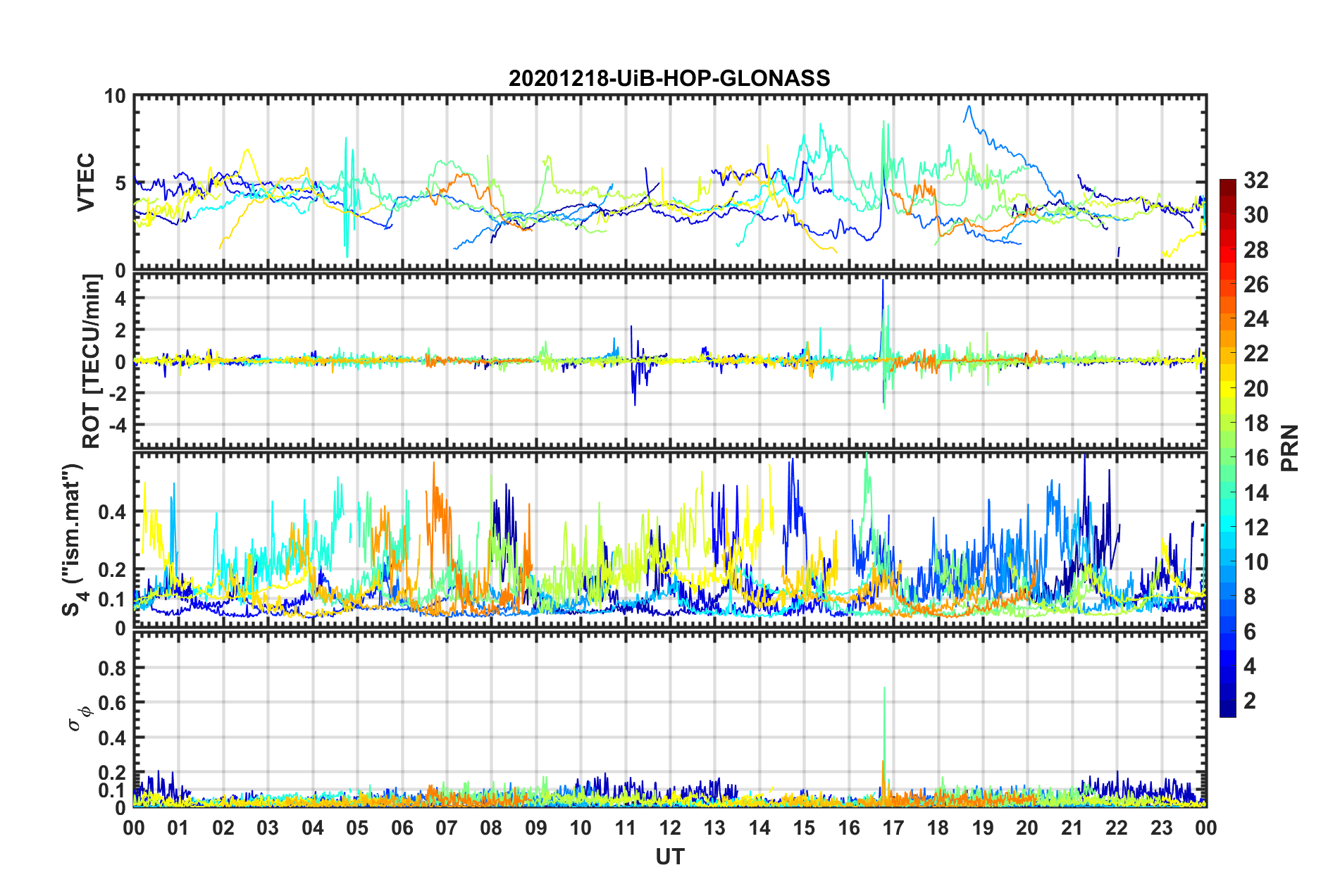This screenshot has width=1340, height=896.
Task: Click x-axis tick label 02
Action: coord(223,828)
